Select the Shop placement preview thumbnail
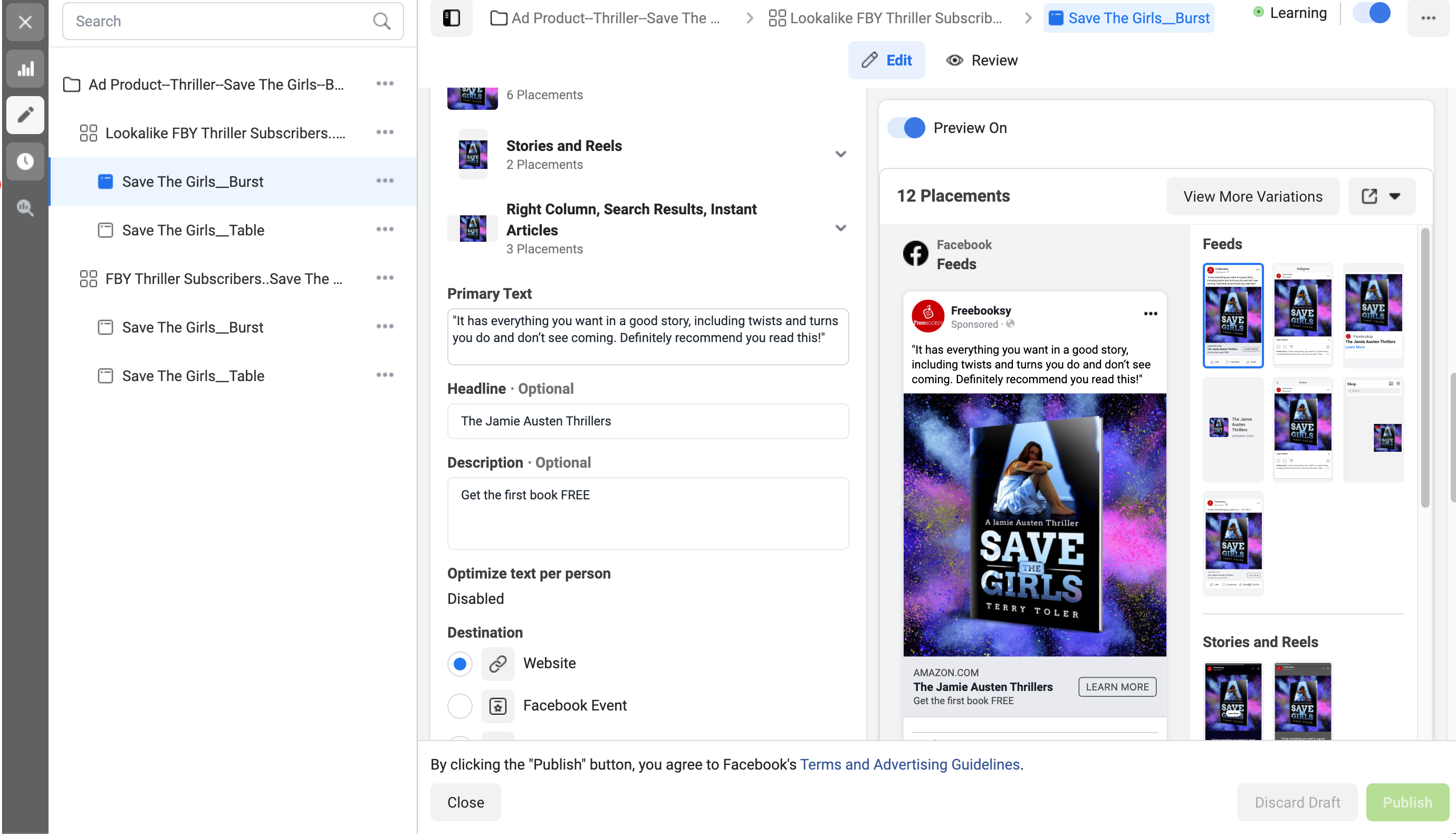Screen dimensions: 1456x834 (x=1373, y=430)
